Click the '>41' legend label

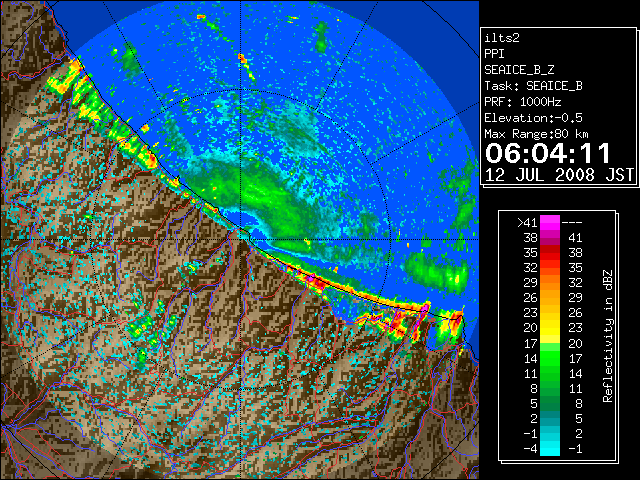527,222
